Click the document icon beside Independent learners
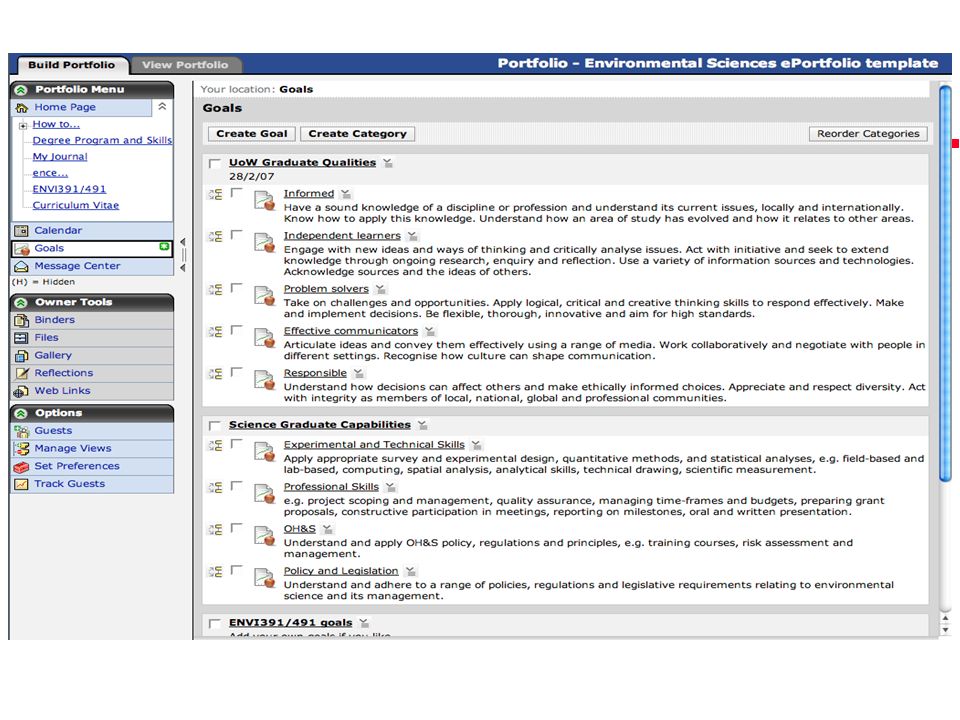Screen dimensions: 960x720 (x=264, y=242)
